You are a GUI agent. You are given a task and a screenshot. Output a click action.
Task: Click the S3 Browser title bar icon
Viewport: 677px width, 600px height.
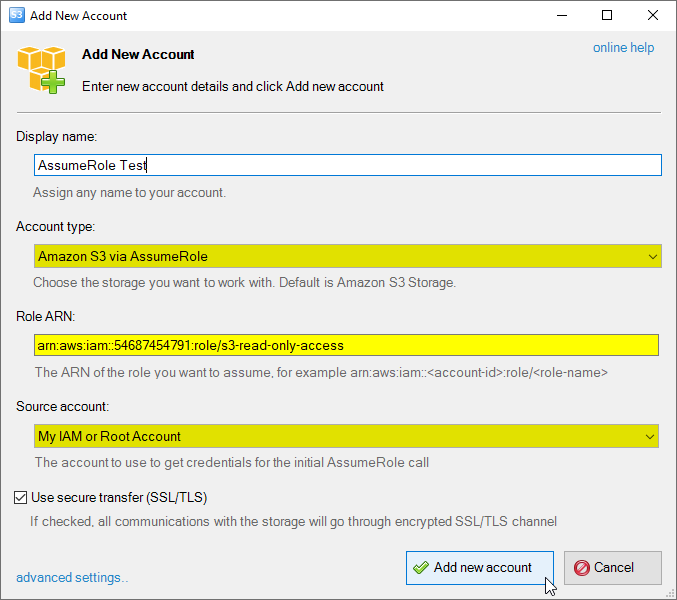pos(16,16)
